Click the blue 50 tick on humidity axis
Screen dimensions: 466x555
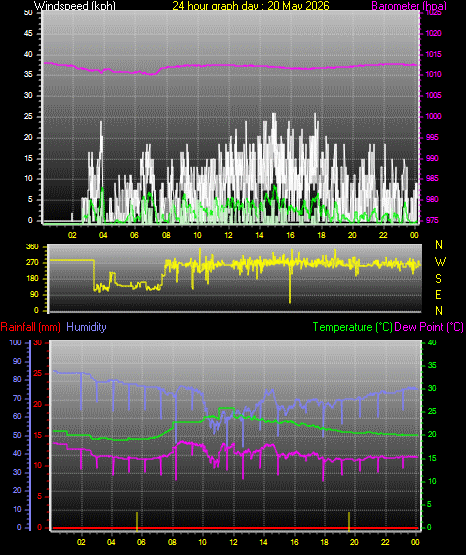coord(17,435)
